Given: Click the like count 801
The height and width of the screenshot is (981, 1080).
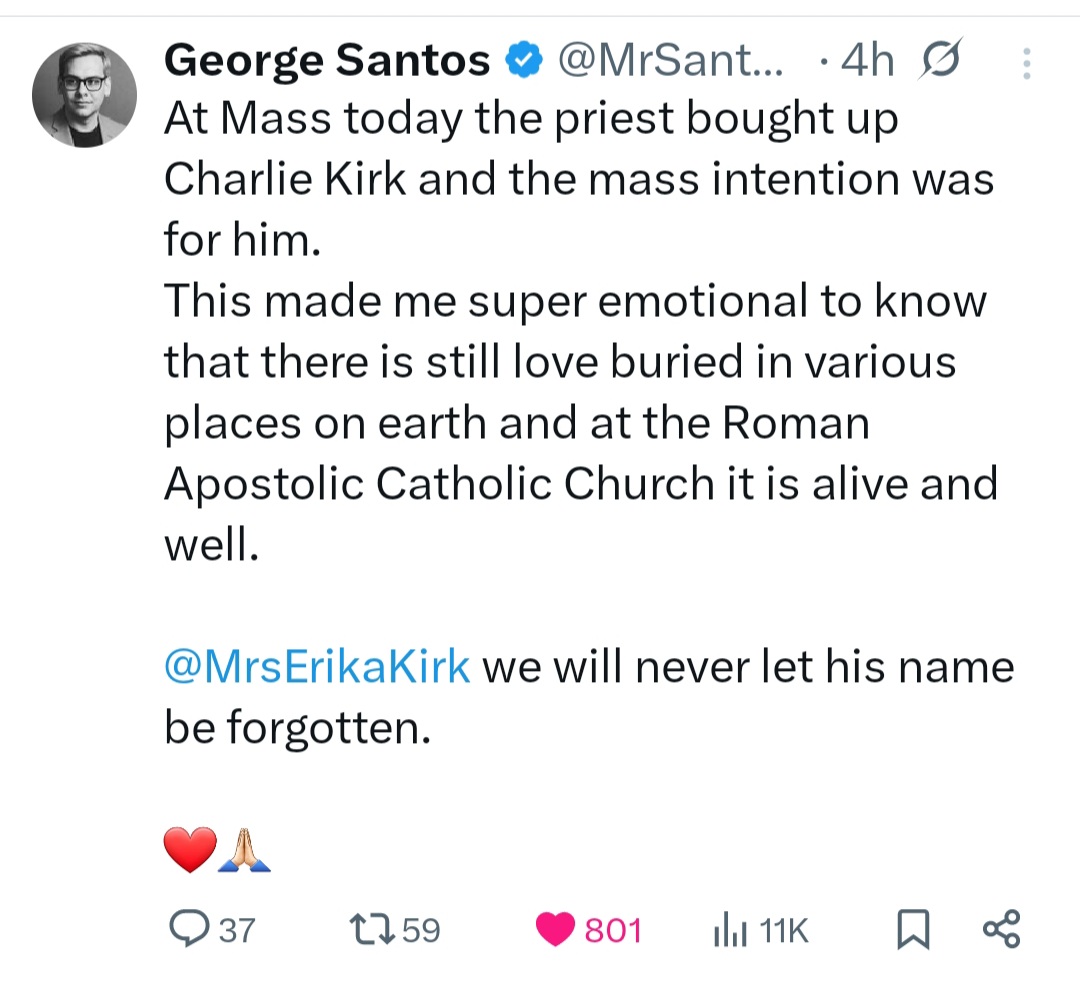Looking at the screenshot, I should (612, 931).
